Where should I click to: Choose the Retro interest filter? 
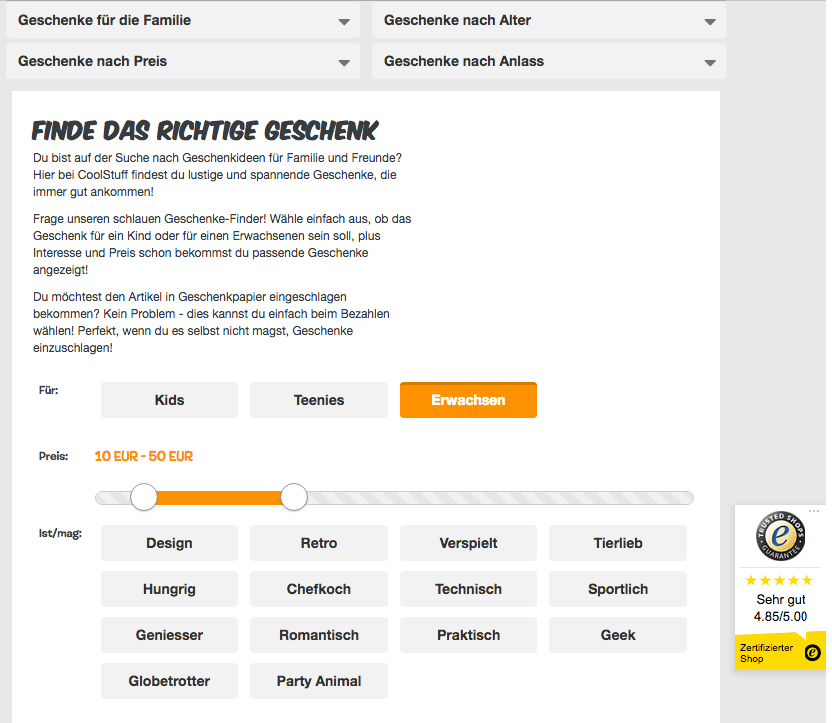tap(319, 543)
